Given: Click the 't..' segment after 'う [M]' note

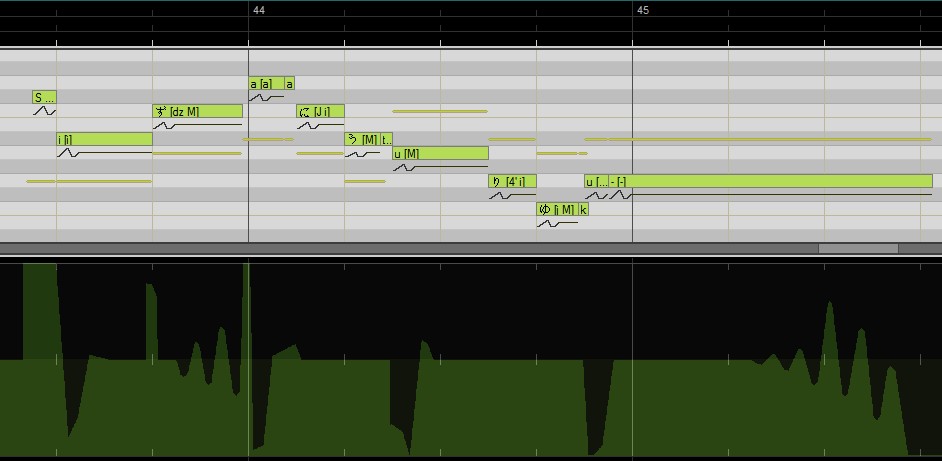Looking at the screenshot, I should tap(386, 139).
